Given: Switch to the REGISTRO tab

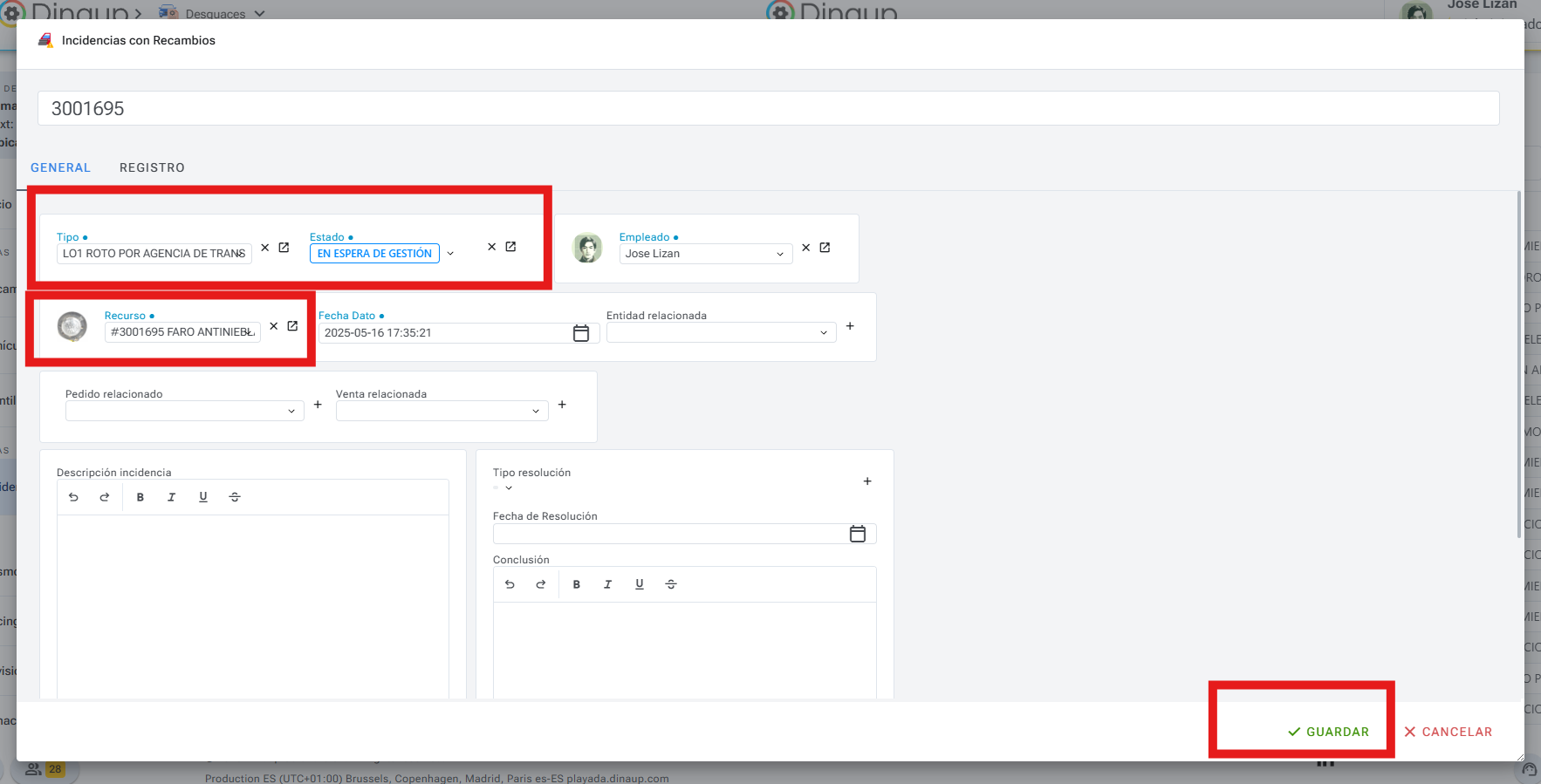Looking at the screenshot, I should [x=152, y=167].
